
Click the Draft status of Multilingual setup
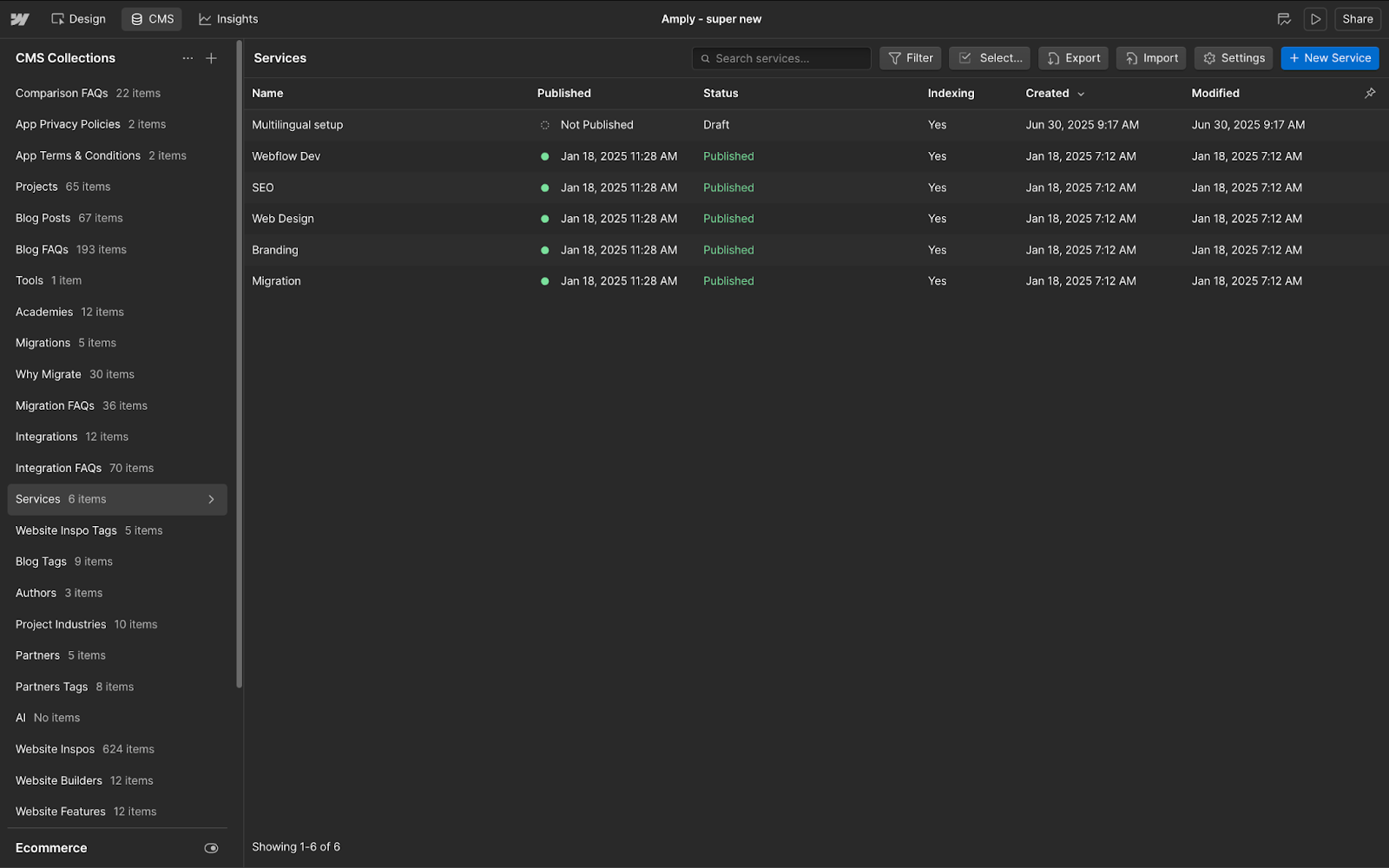(x=716, y=125)
